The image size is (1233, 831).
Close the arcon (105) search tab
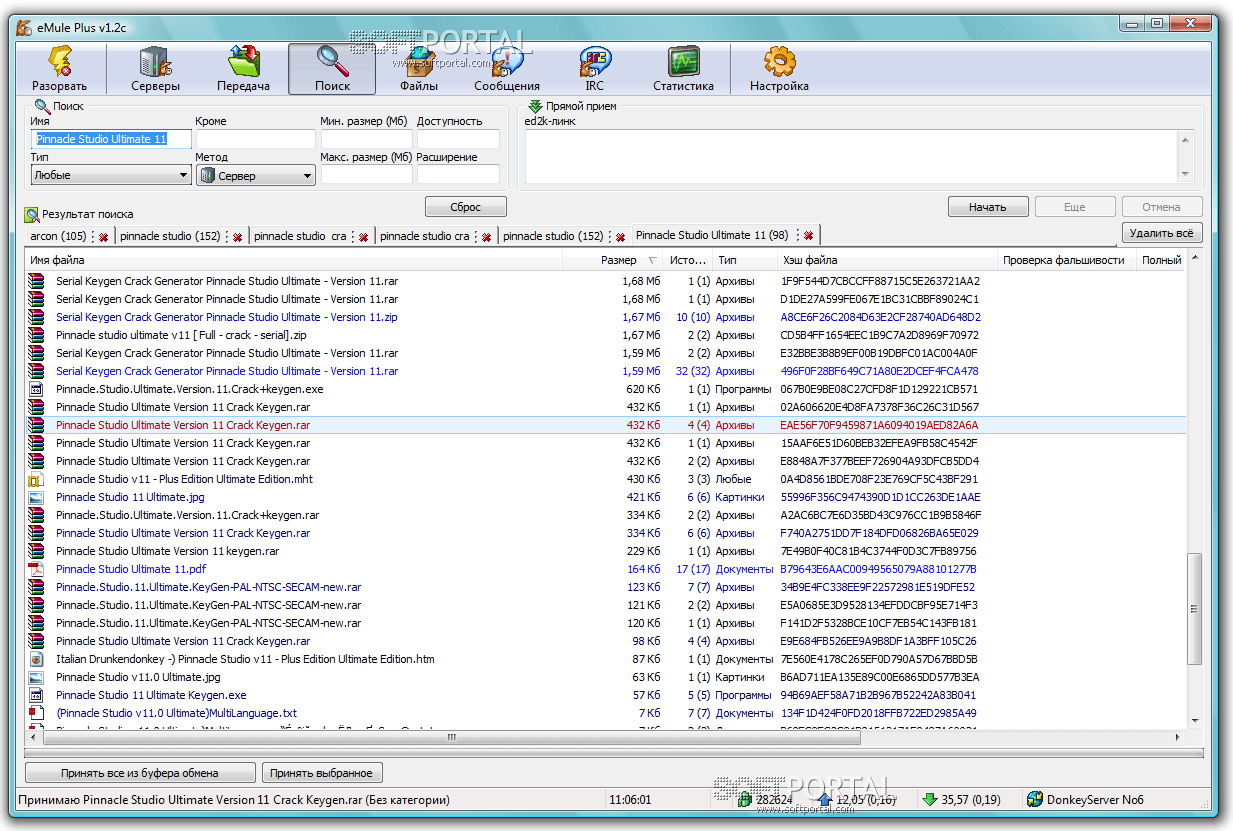pyautogui.click(x=103, y=237)
